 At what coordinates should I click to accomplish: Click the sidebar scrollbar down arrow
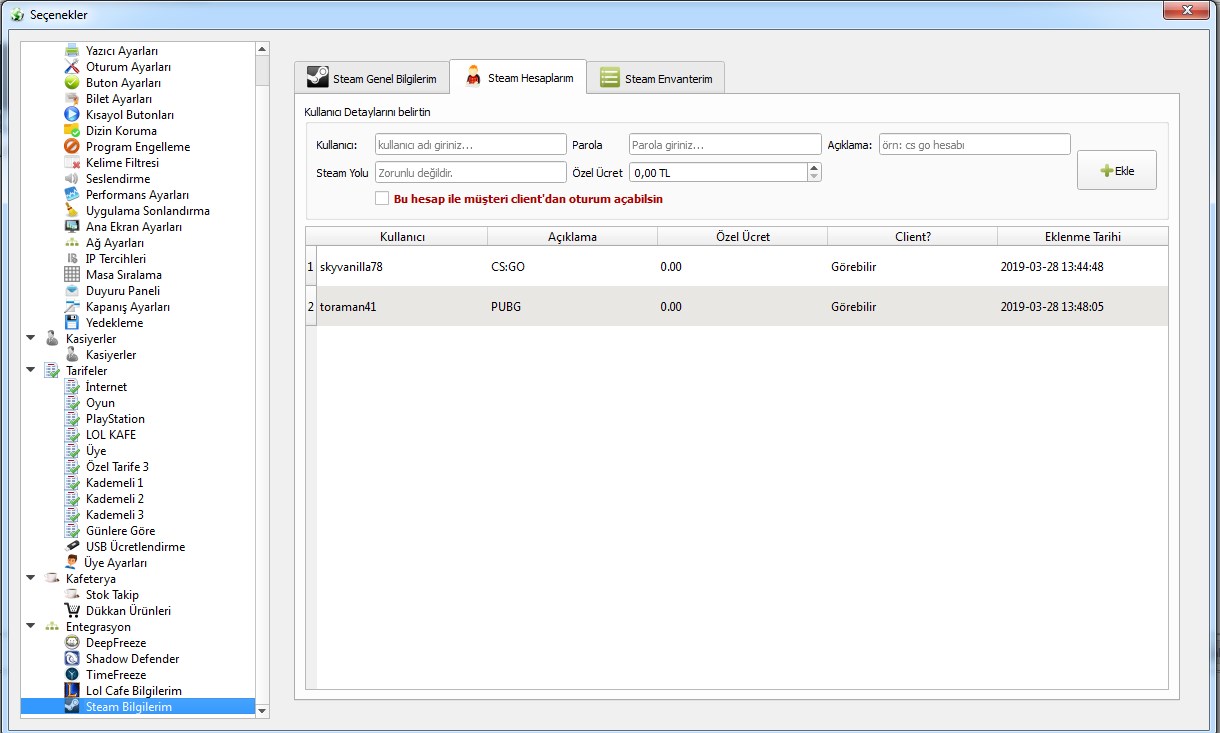point(262,710)
